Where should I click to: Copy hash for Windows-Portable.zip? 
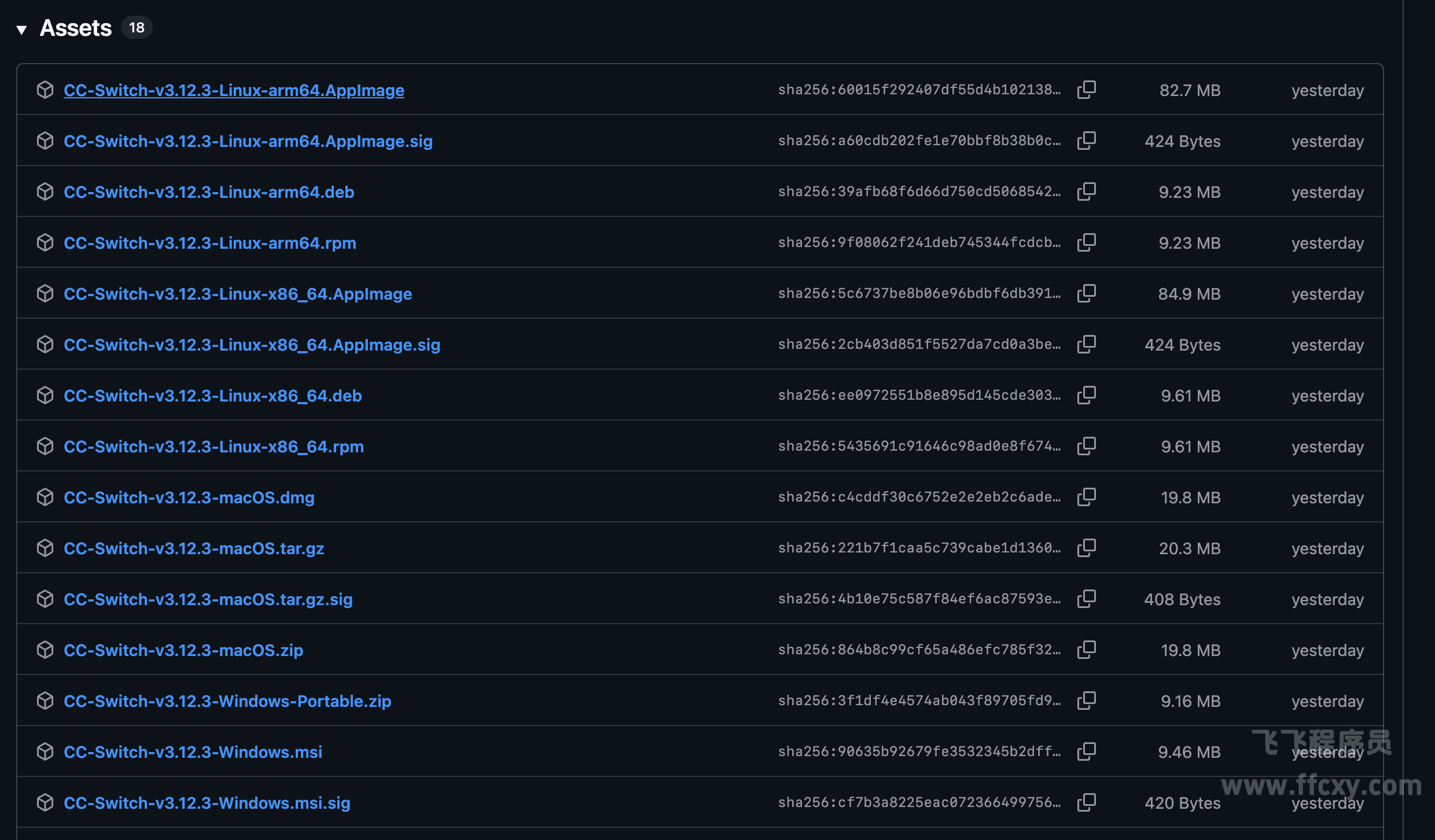[x=1086, y=701]
